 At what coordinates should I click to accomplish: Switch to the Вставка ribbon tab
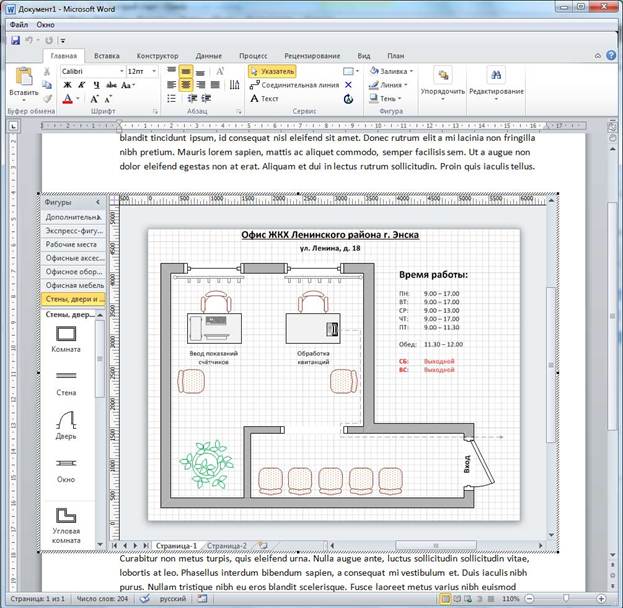pyautogui.click(x=106, y=56)
